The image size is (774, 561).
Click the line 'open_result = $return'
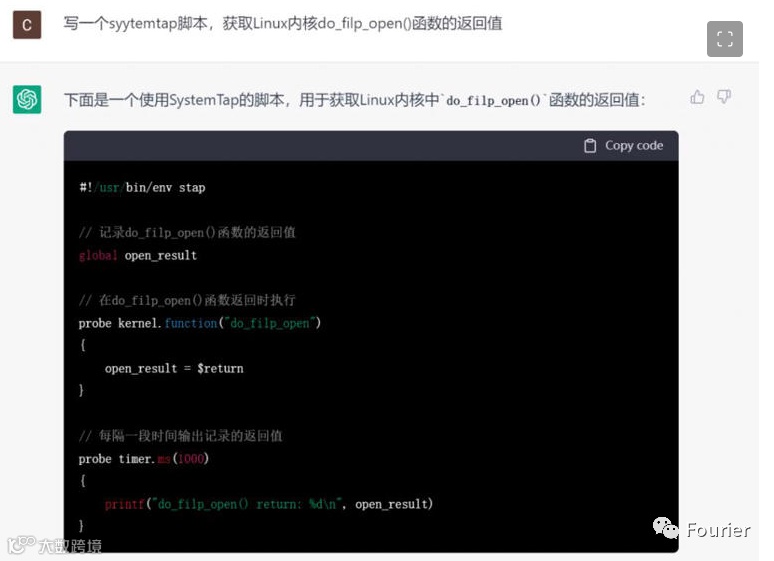174,368
